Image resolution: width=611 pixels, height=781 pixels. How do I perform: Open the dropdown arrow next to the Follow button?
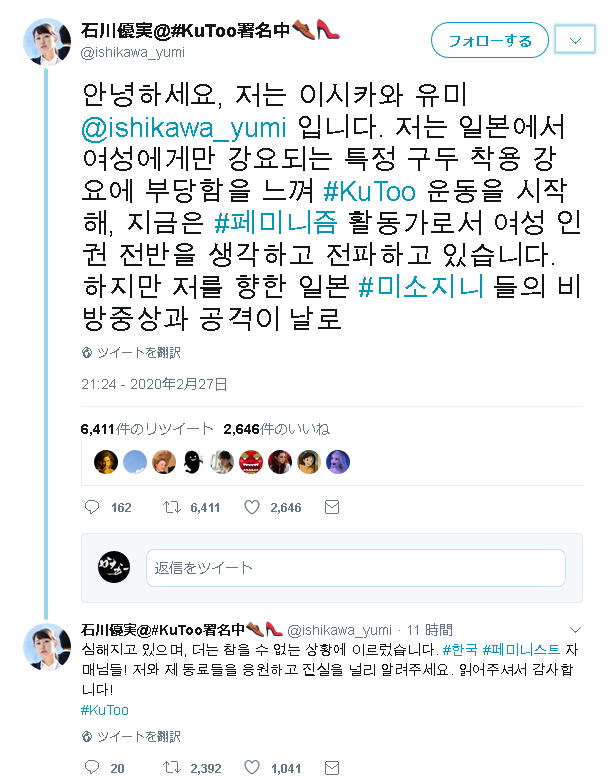click(x=575, y=40)
